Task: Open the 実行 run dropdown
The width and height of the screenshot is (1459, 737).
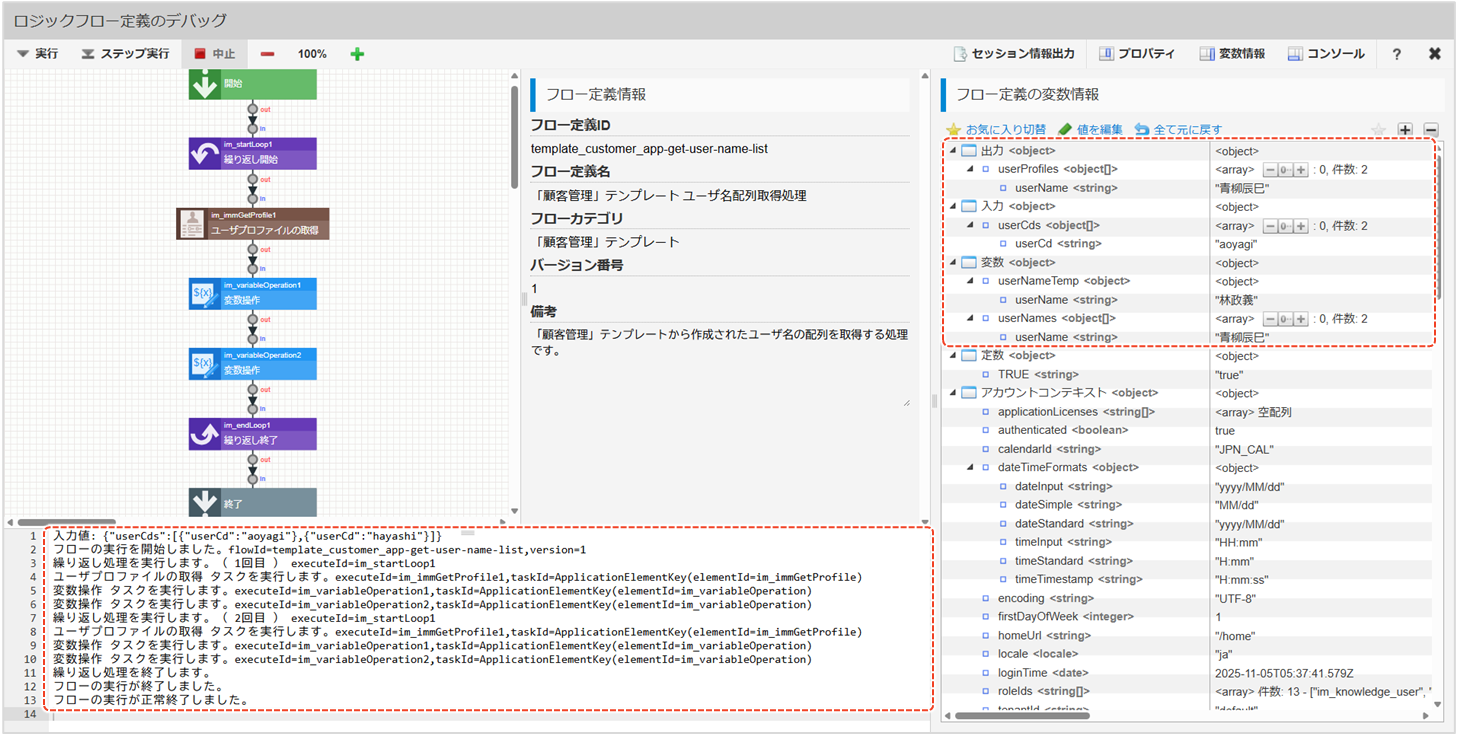Action: pos(37,54)
